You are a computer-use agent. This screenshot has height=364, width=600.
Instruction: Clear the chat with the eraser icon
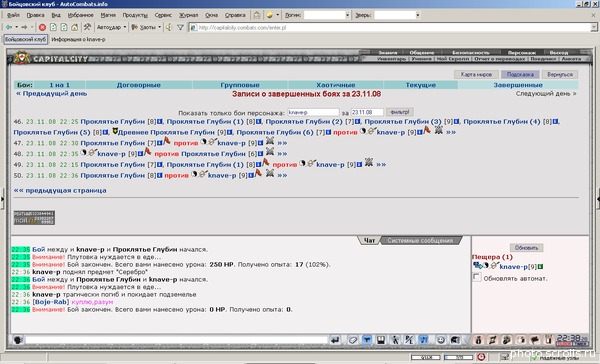pyautogui.click(x=352, y=340)
